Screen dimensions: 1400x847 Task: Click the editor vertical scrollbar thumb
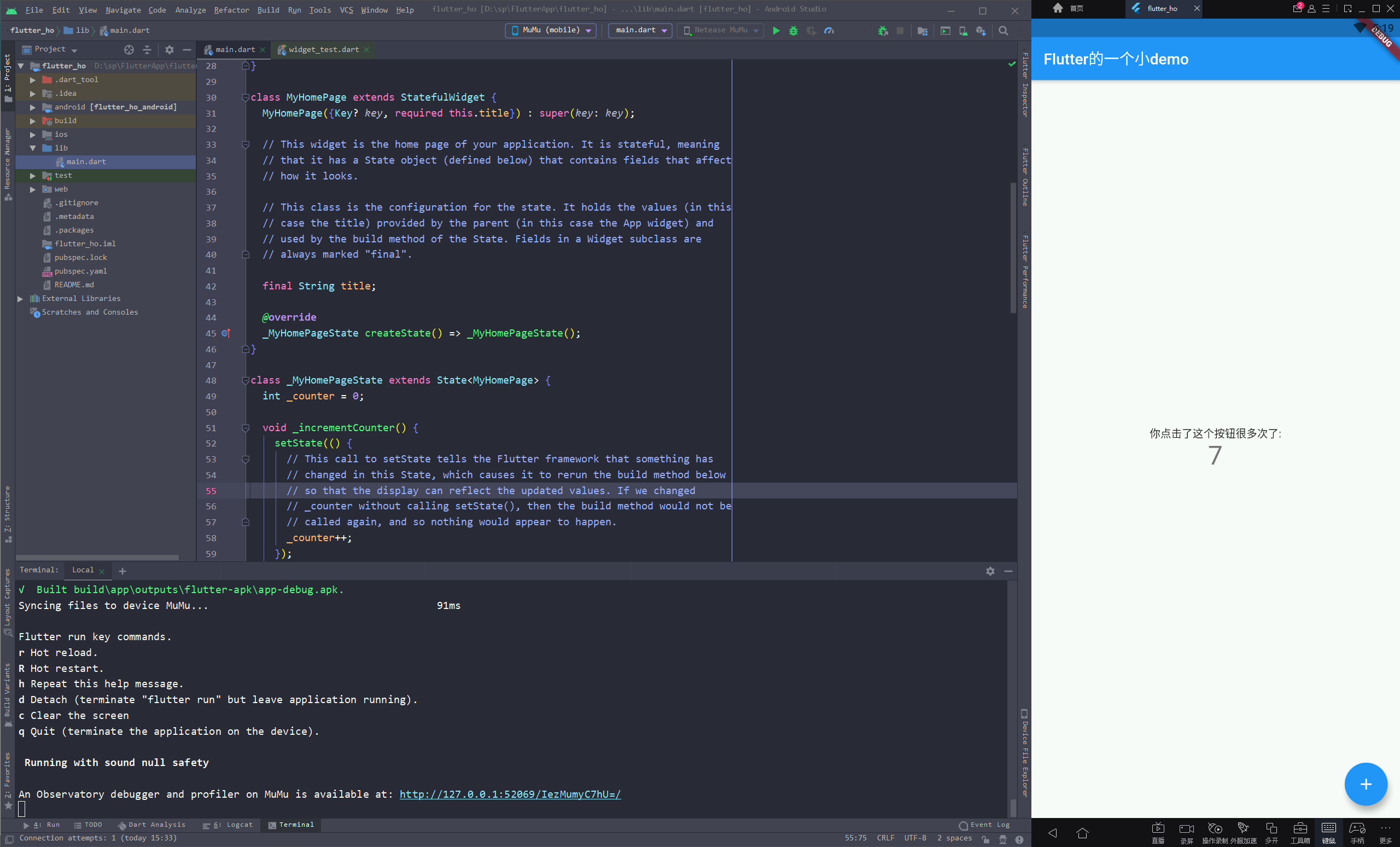coord(1012,247)
